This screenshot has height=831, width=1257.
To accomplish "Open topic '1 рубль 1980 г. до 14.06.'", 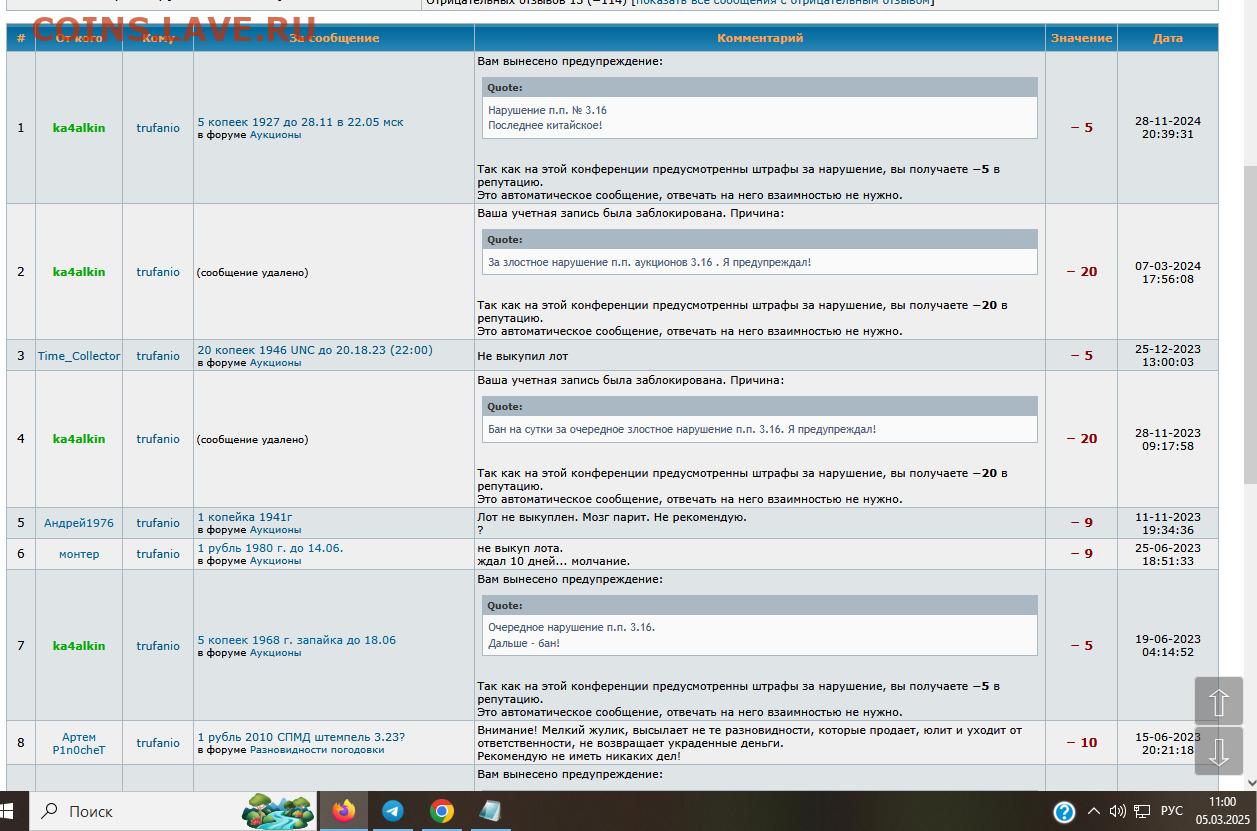I will (270, 548).
